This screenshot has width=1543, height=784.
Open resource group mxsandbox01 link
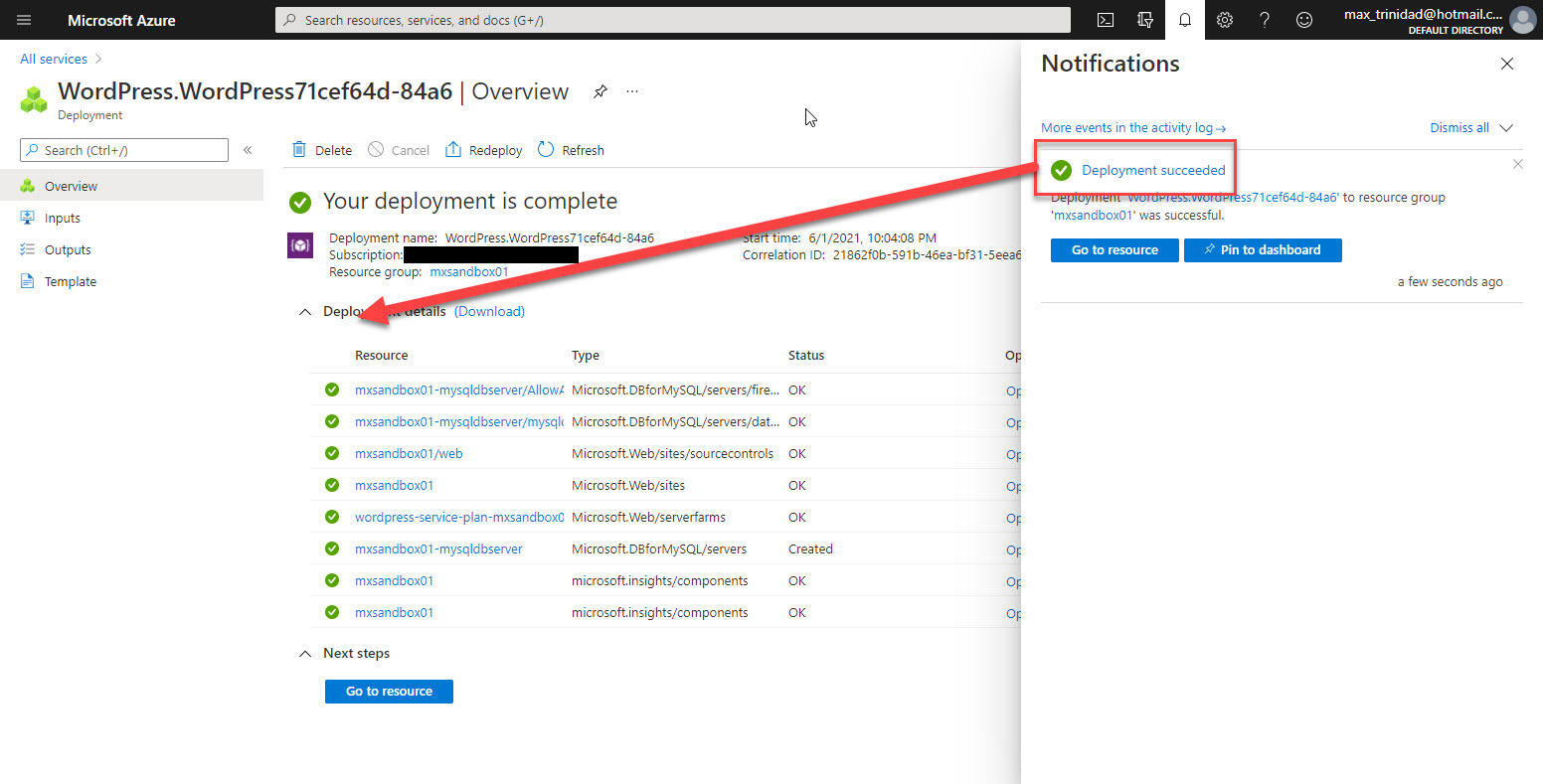pos(469,272)
